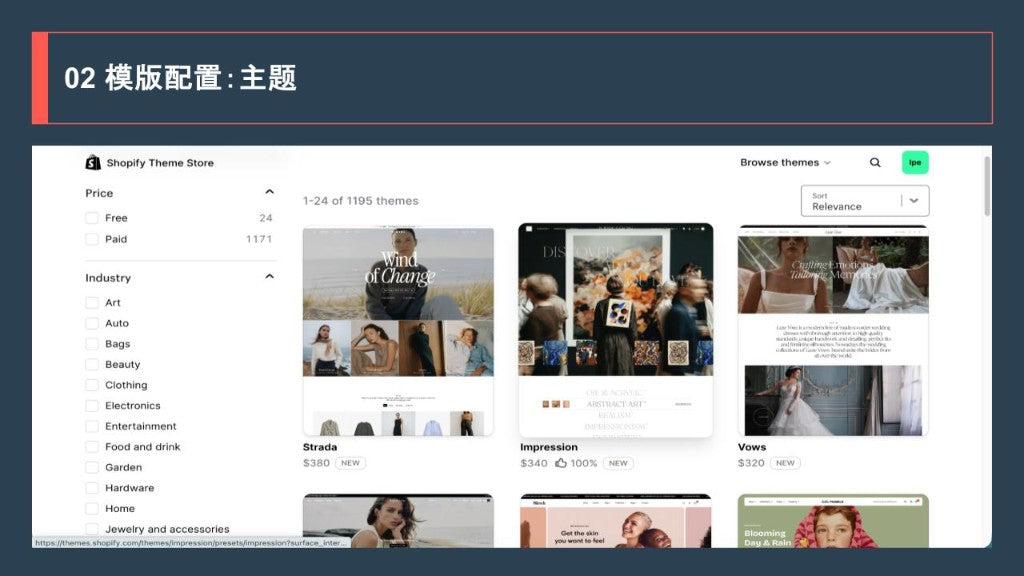Check the Jewelry and accessories filter
1024x576 pixels.
click(92, 529)
